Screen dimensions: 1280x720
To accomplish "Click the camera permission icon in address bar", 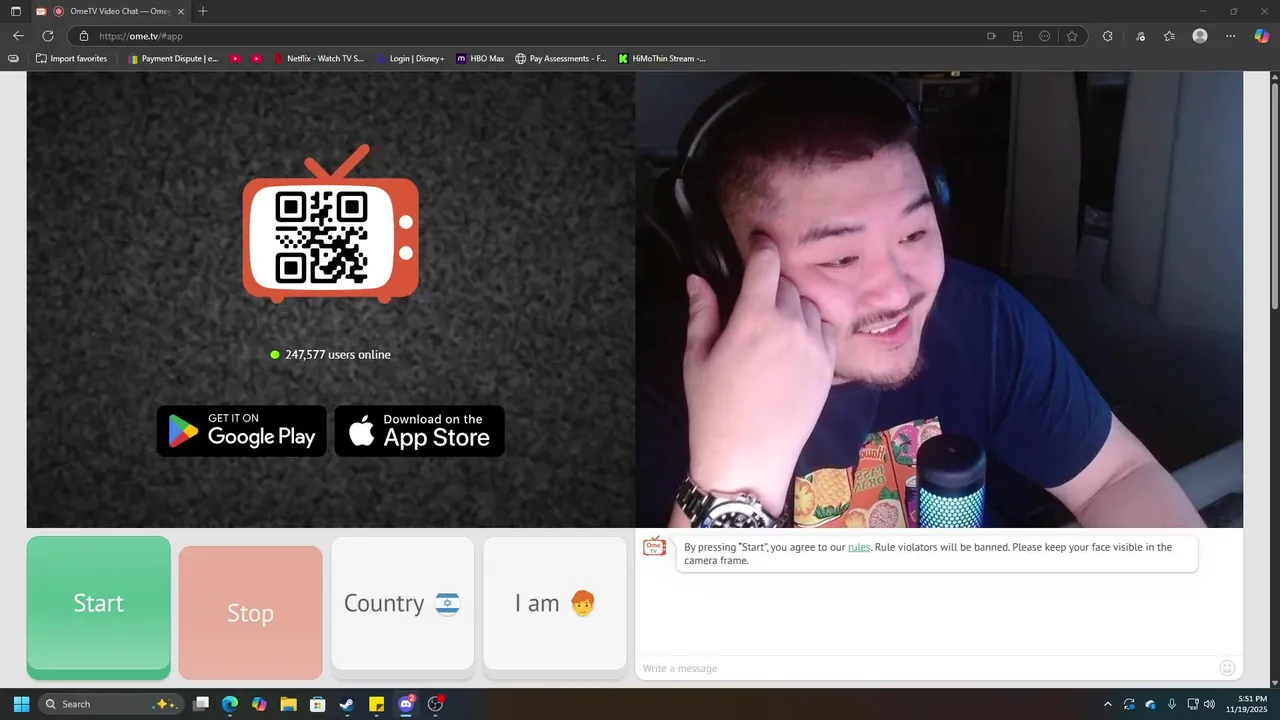I will coord(991,36).
